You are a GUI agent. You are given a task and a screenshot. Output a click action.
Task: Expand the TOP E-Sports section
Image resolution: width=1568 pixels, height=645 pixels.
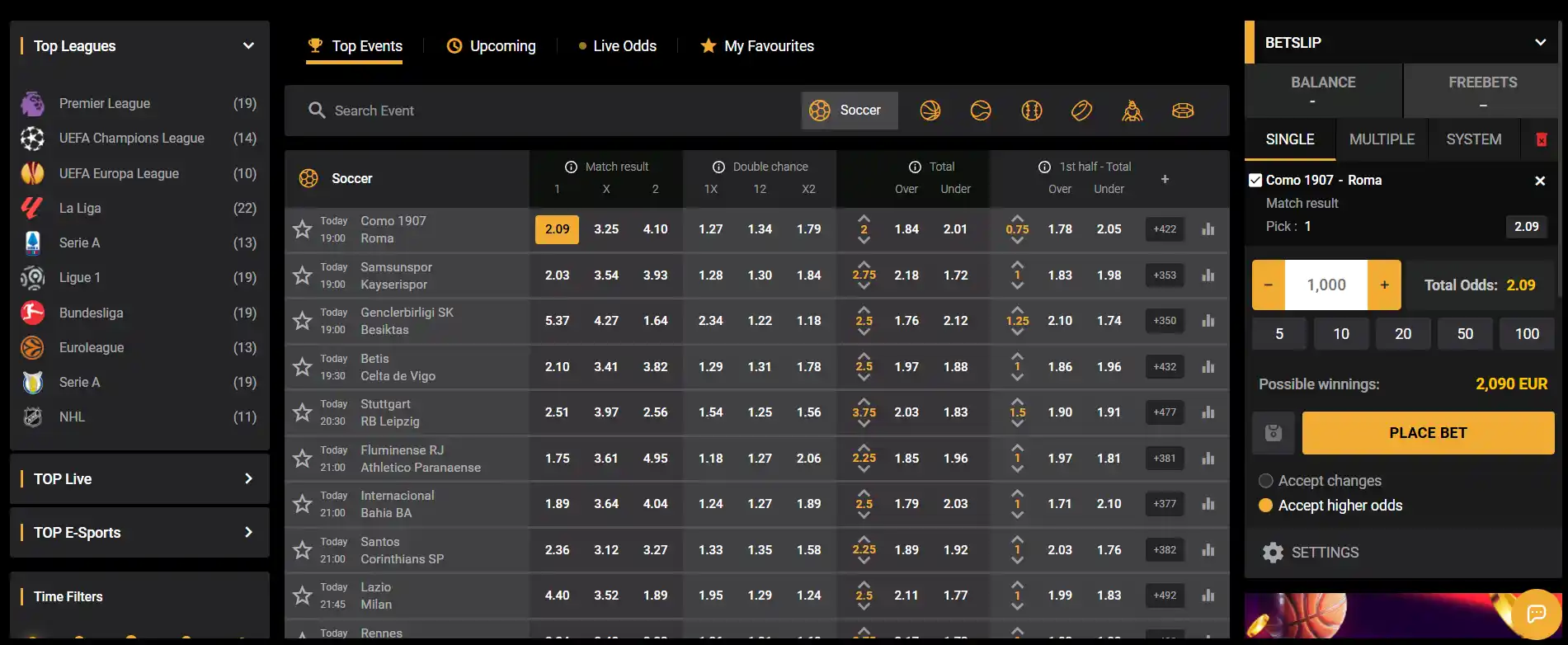[x=248, y=532]
